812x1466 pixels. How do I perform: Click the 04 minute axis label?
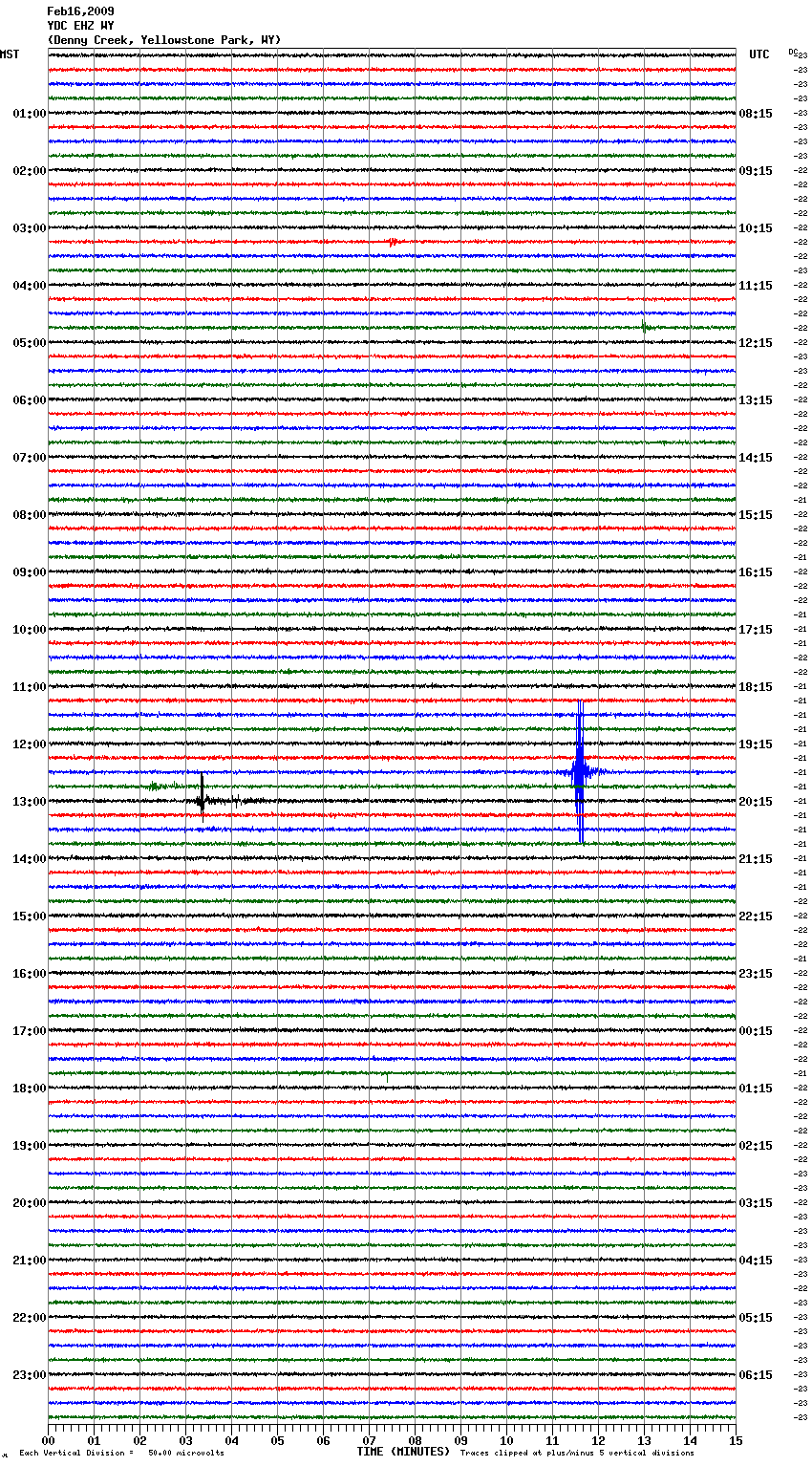231,1441
